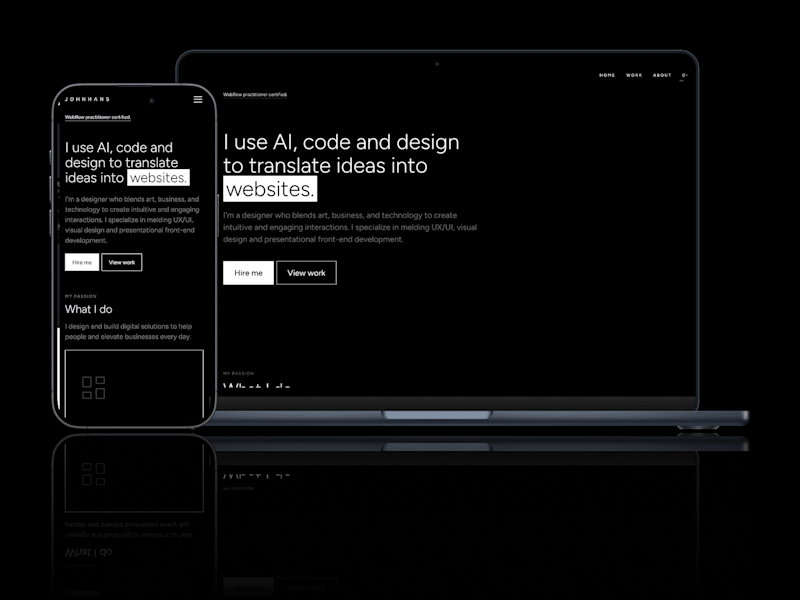Click the 'MY PASSION' label on the laptop
The image size is (800, 600).
point(238,373)
